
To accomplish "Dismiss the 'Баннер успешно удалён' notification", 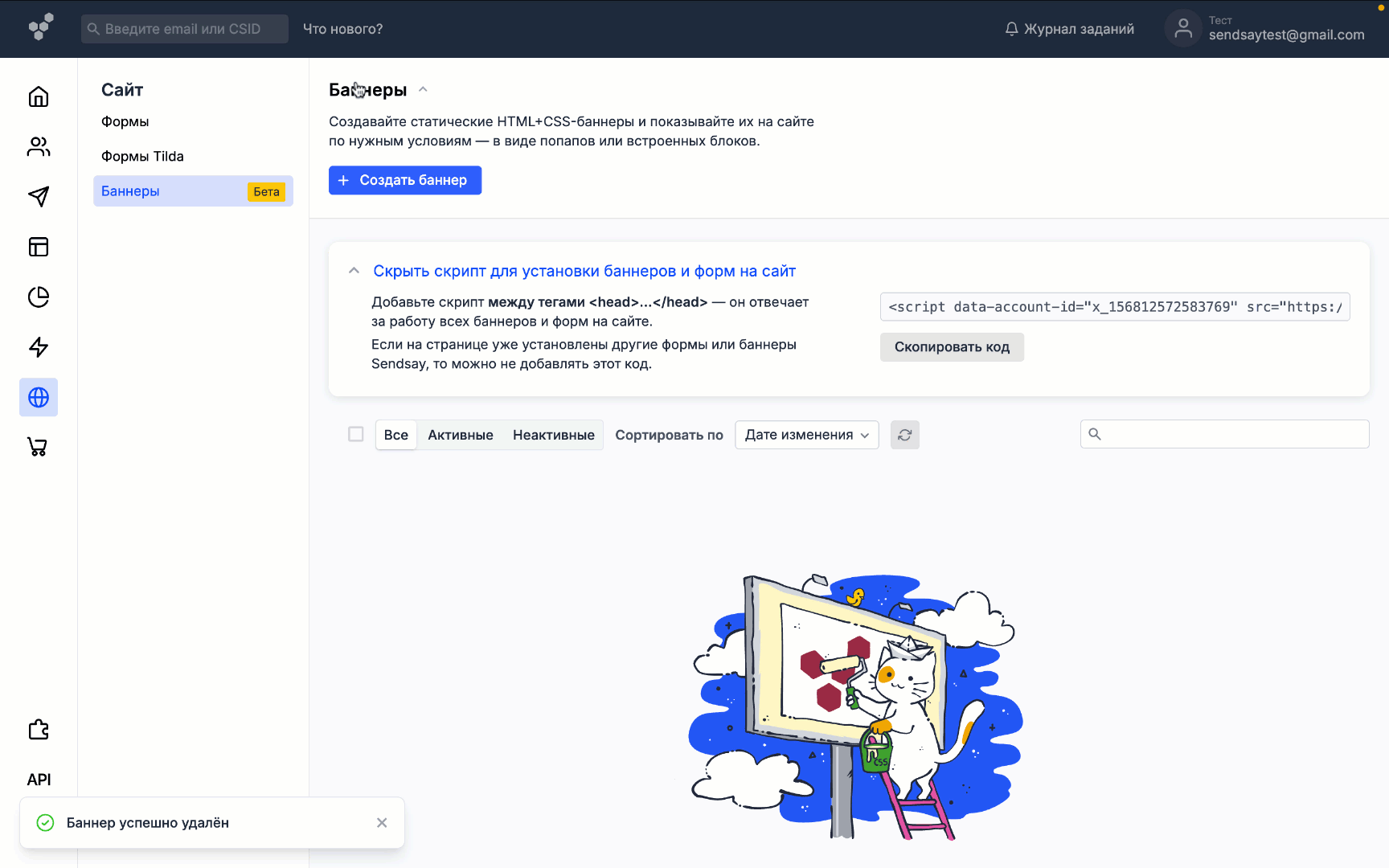I will tap(382, 822).
